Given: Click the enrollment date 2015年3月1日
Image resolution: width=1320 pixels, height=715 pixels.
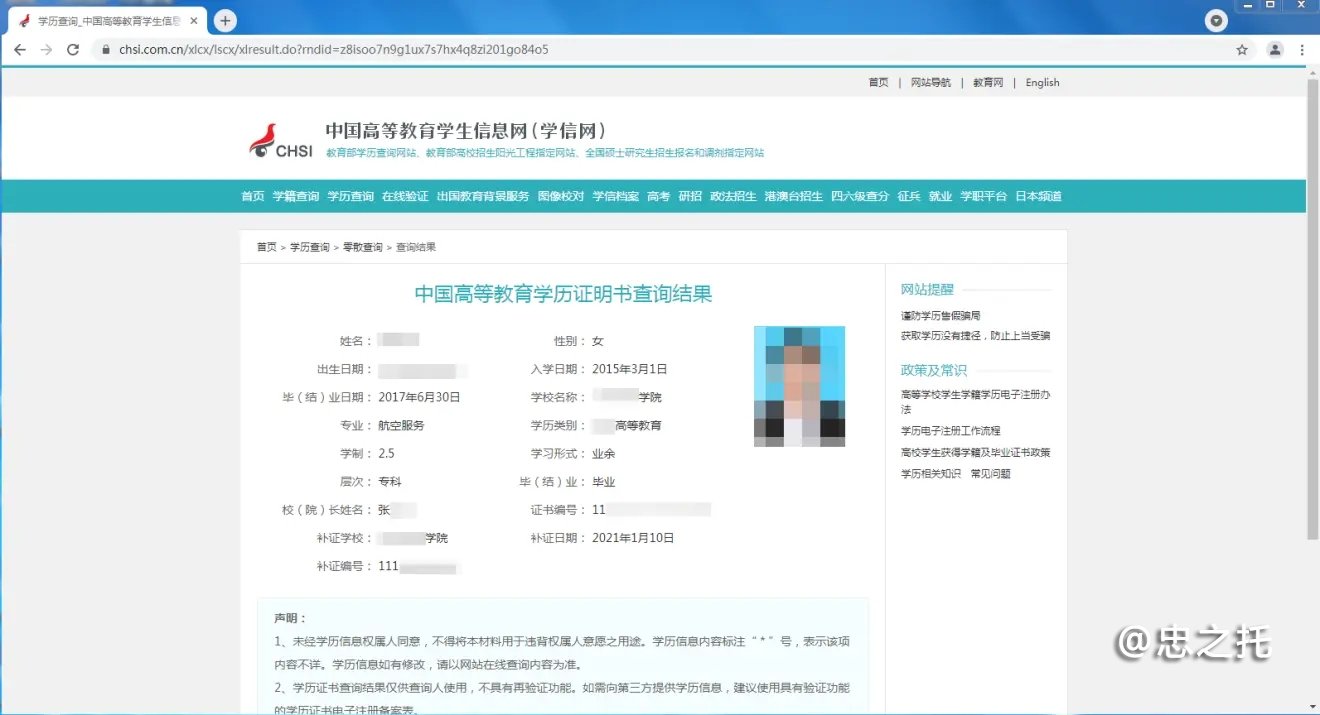Looking at the screenshot, I should click(630, 369).
